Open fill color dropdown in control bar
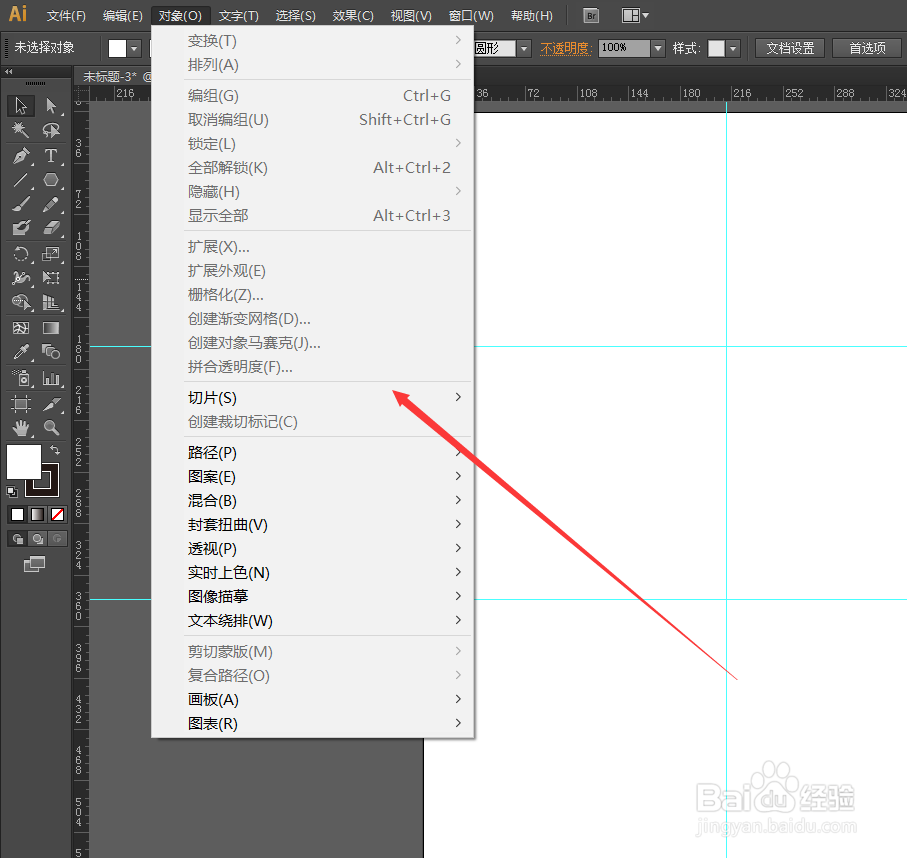The image size is (907, 858). point(134,49)
